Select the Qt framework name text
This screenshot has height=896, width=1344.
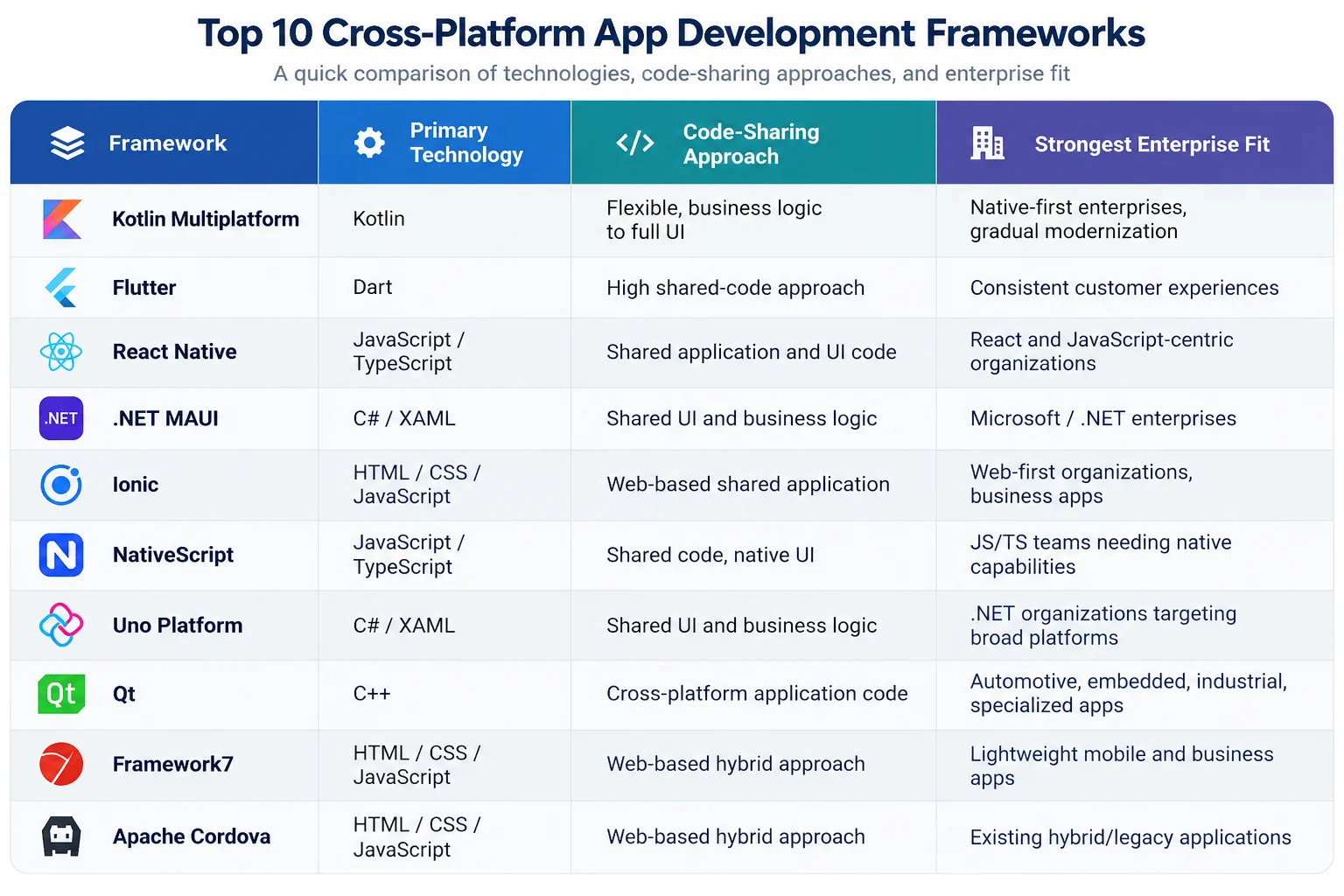point(123,695)
